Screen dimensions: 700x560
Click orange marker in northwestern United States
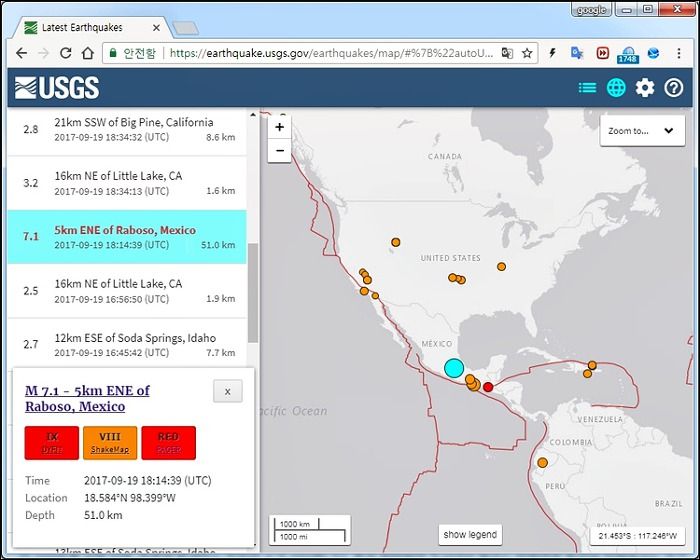[x=396, y=242]
